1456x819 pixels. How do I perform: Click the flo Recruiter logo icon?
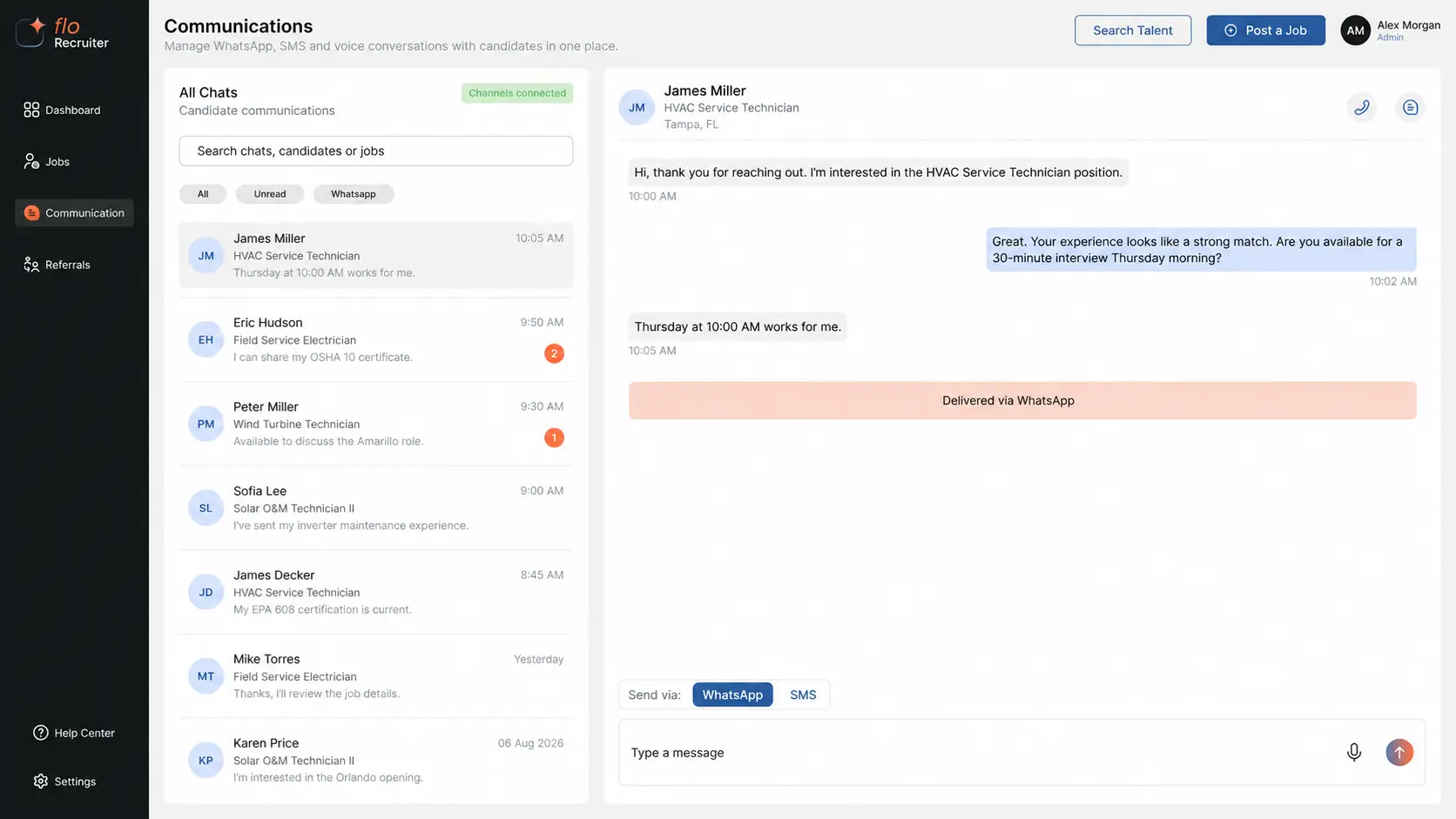(30, 31)
